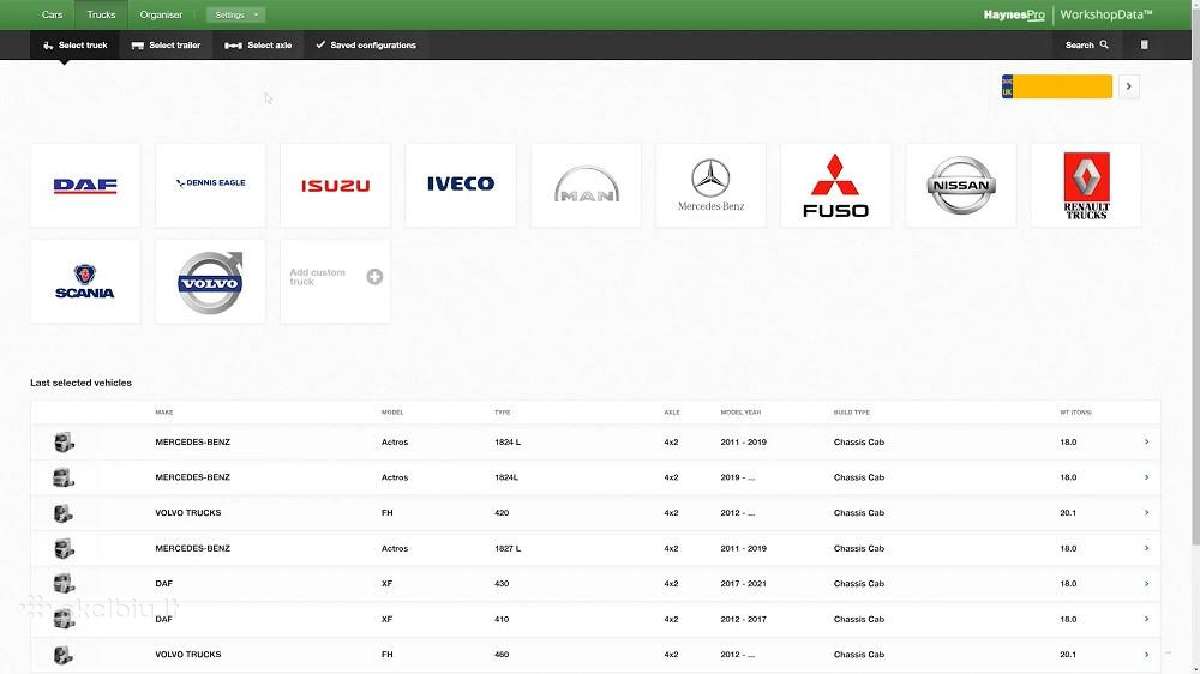Click type cell "420" in Volvo row

pos(501,513)
